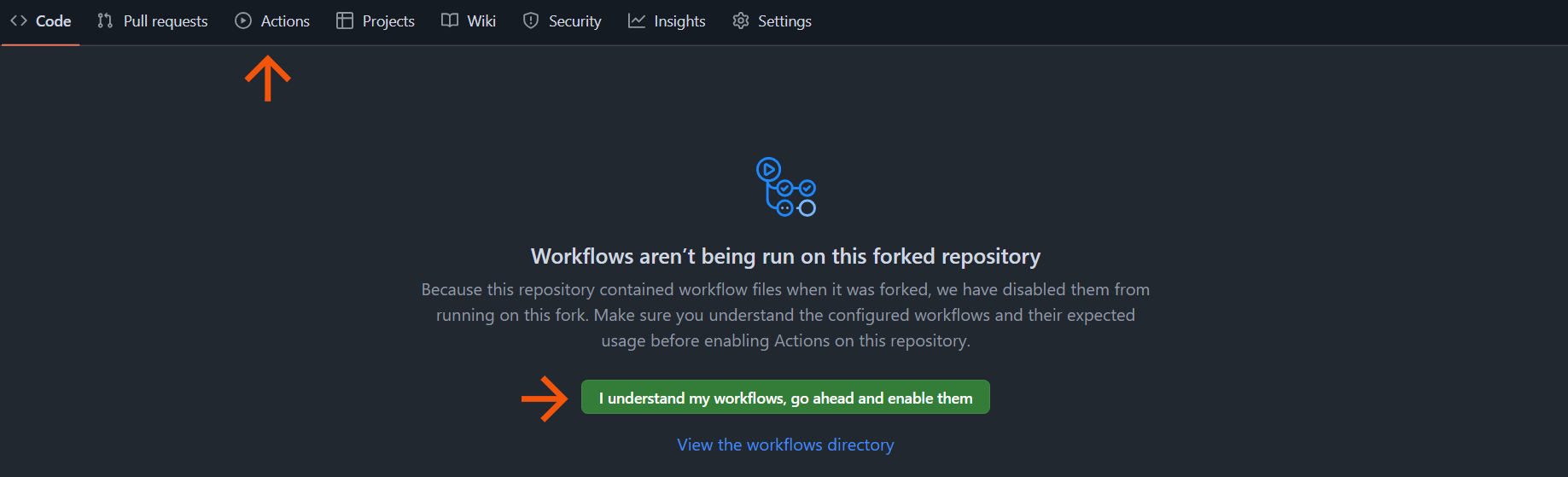
Task: Enable workflows with the green understand button
Action: tap(785, 398)
